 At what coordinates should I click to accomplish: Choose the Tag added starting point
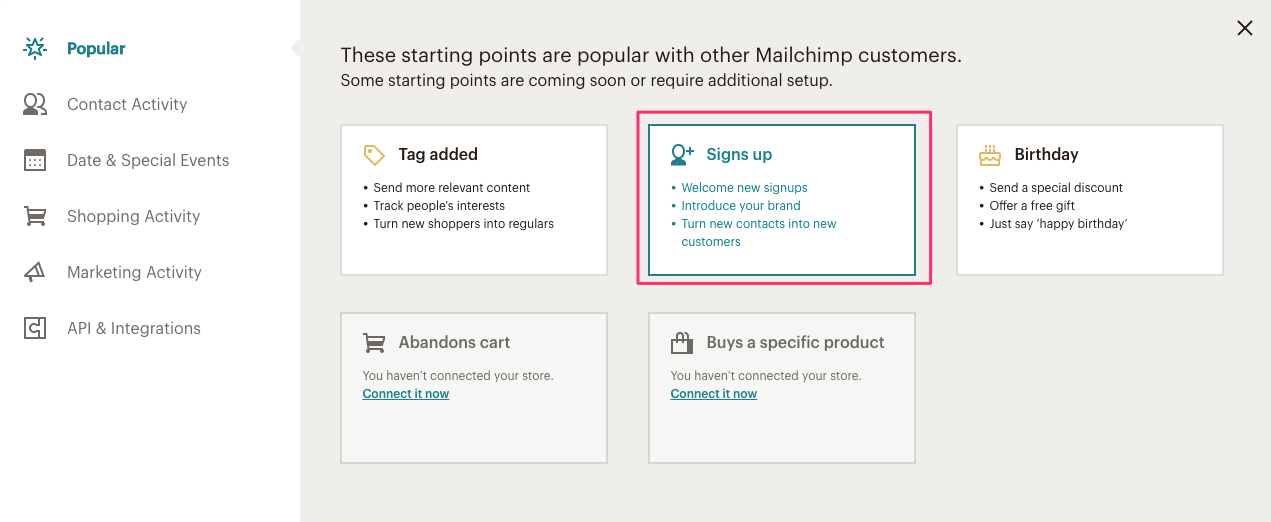pos(474,200)
